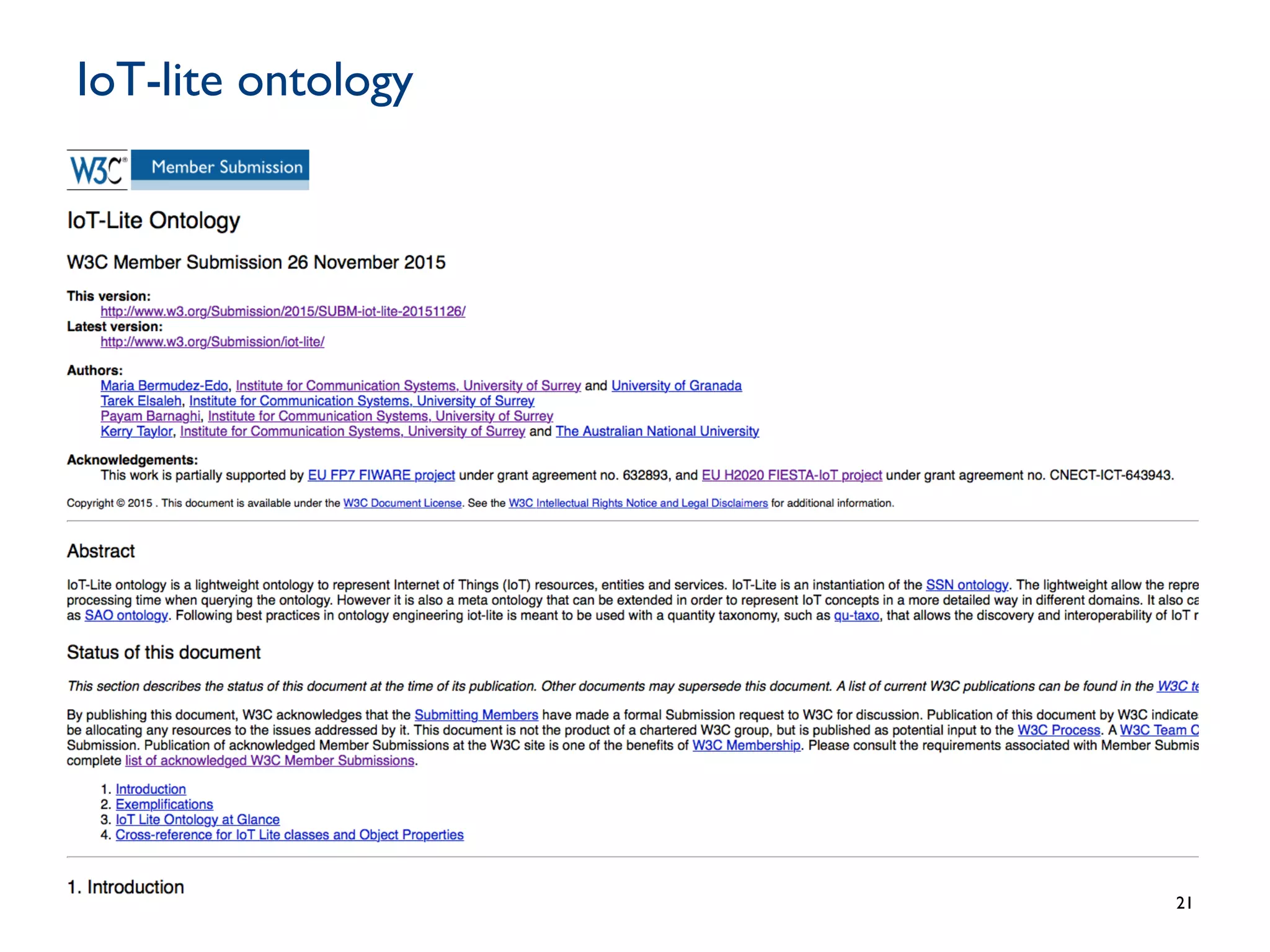Open W3C Intellectual Rights Notice and Legal Disclaimers
This screenshot has height=952, width=1270.
tap(638, 503)
